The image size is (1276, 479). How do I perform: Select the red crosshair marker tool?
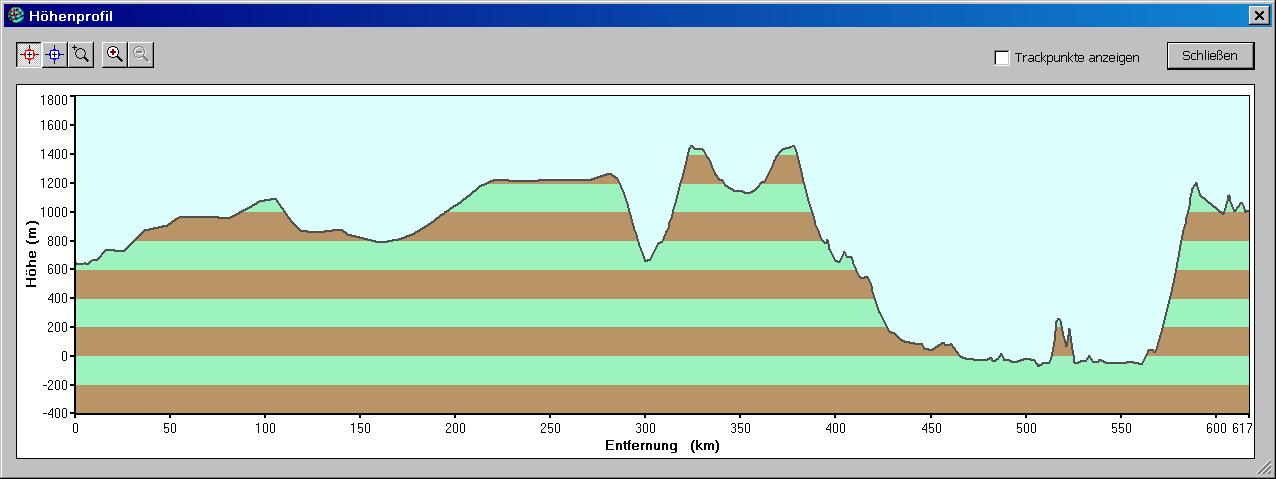click(29, 55)
